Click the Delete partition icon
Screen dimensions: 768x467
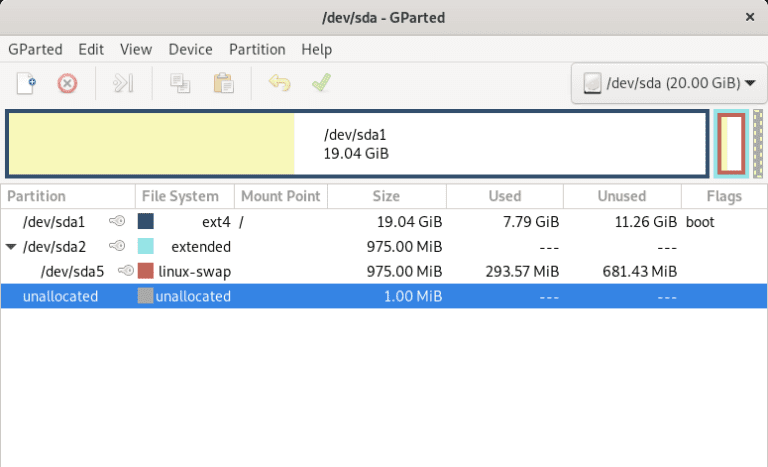point(67,84)
